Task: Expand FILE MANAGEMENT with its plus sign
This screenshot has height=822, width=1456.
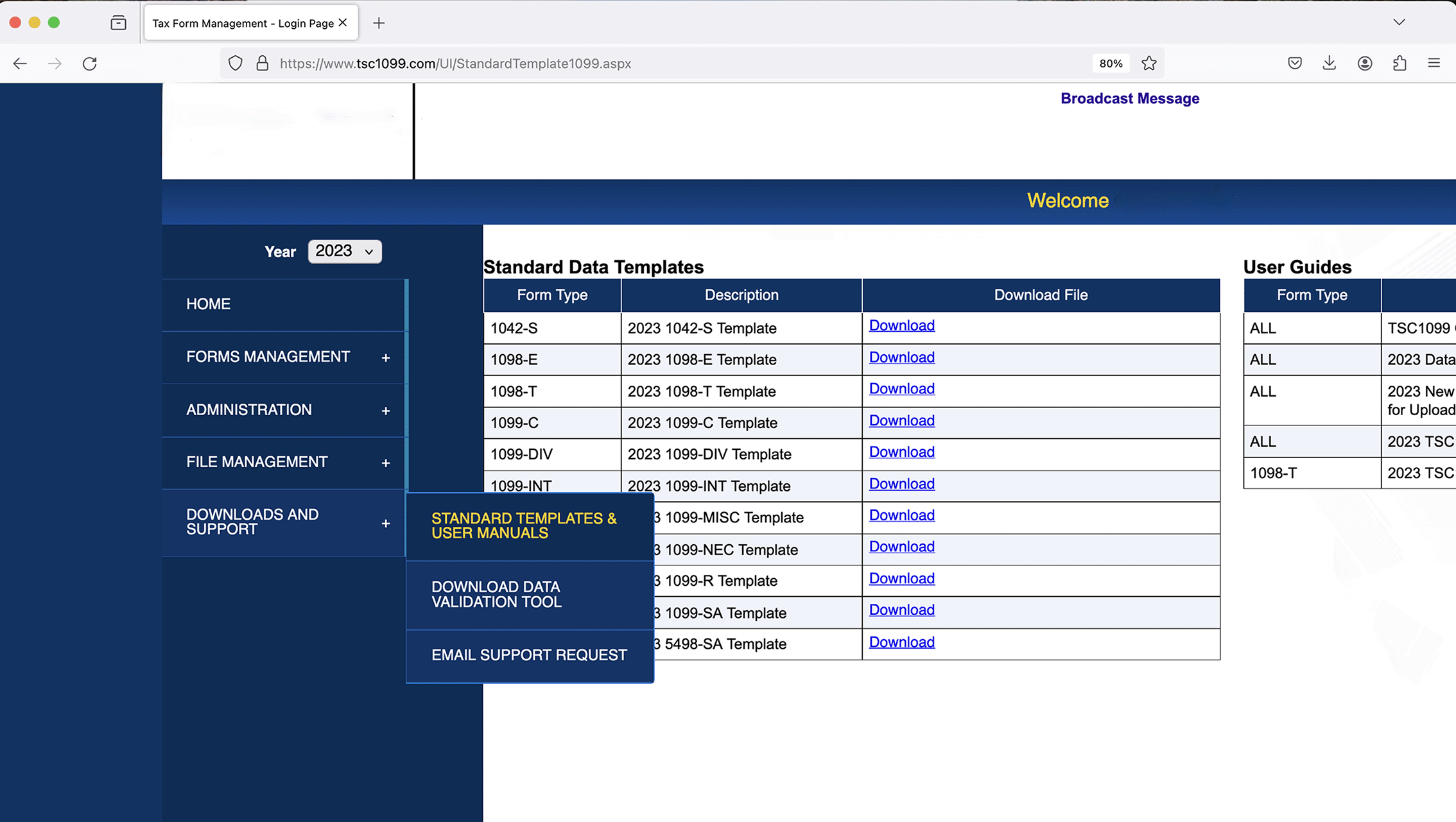Action: tap(386, 463)
